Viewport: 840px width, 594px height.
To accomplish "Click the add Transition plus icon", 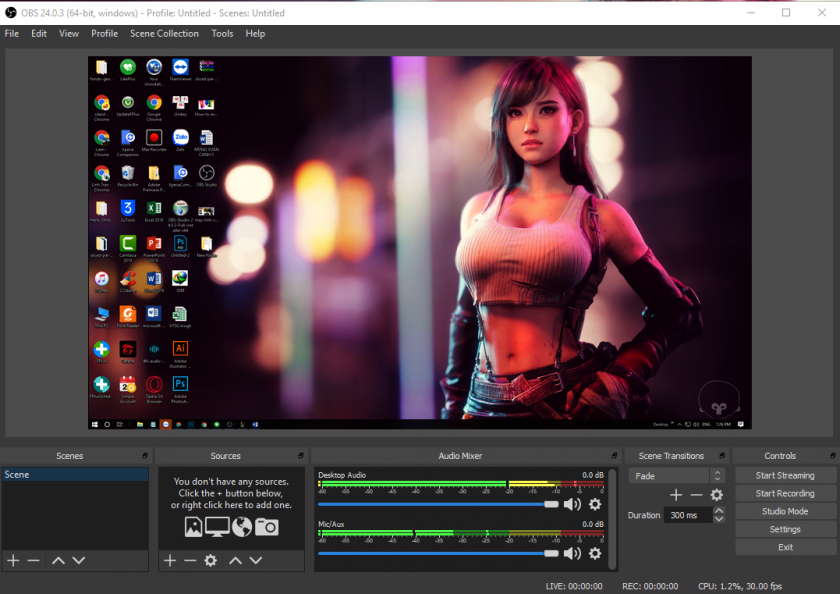I will point(675,495).
